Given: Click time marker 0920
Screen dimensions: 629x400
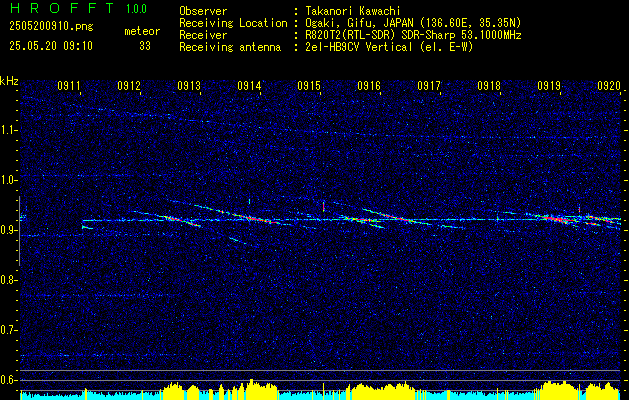Looking at the screenshot, I should tap(609, 85).
